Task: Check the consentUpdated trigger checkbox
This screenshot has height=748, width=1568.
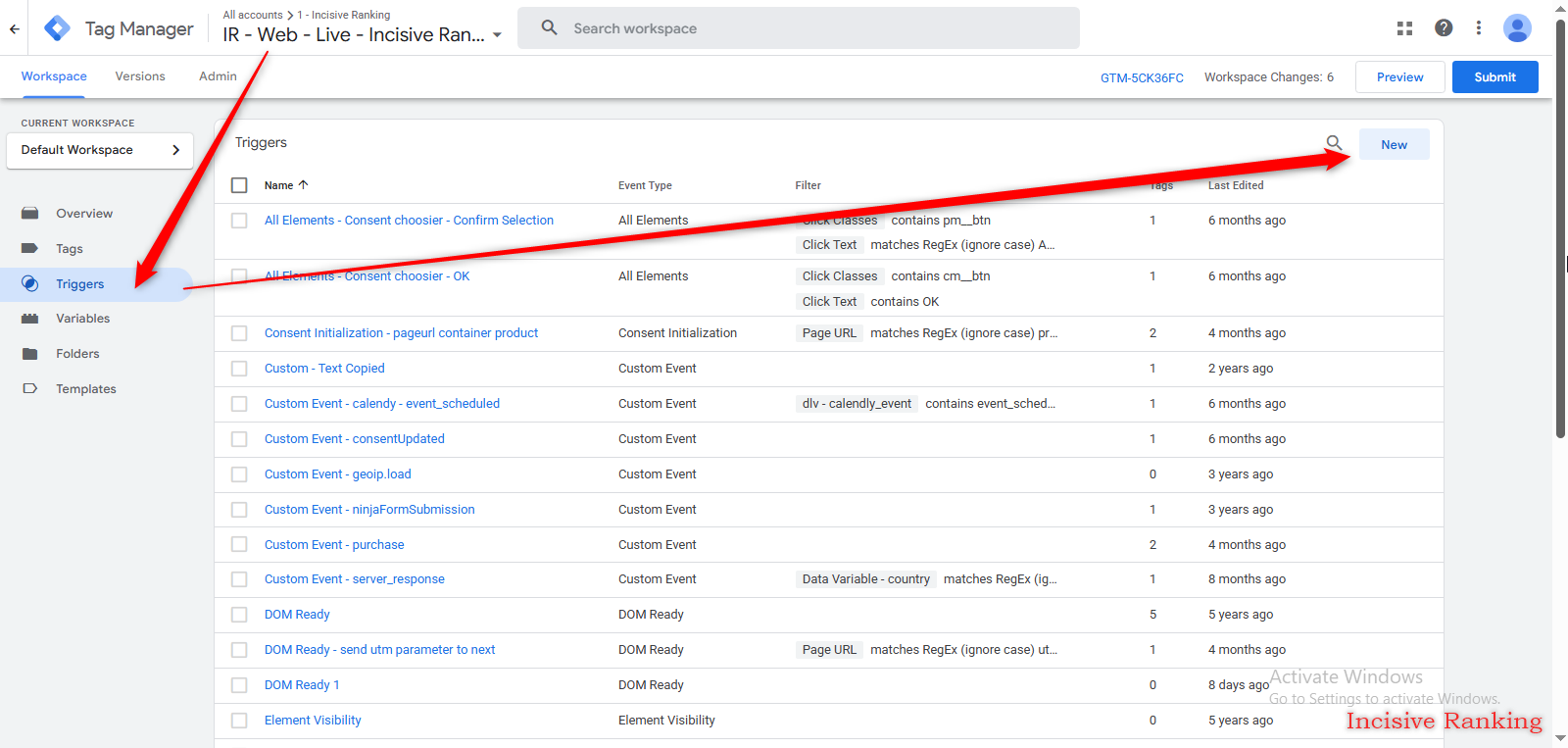Action: pyautogui.click(x=239, y=439)
